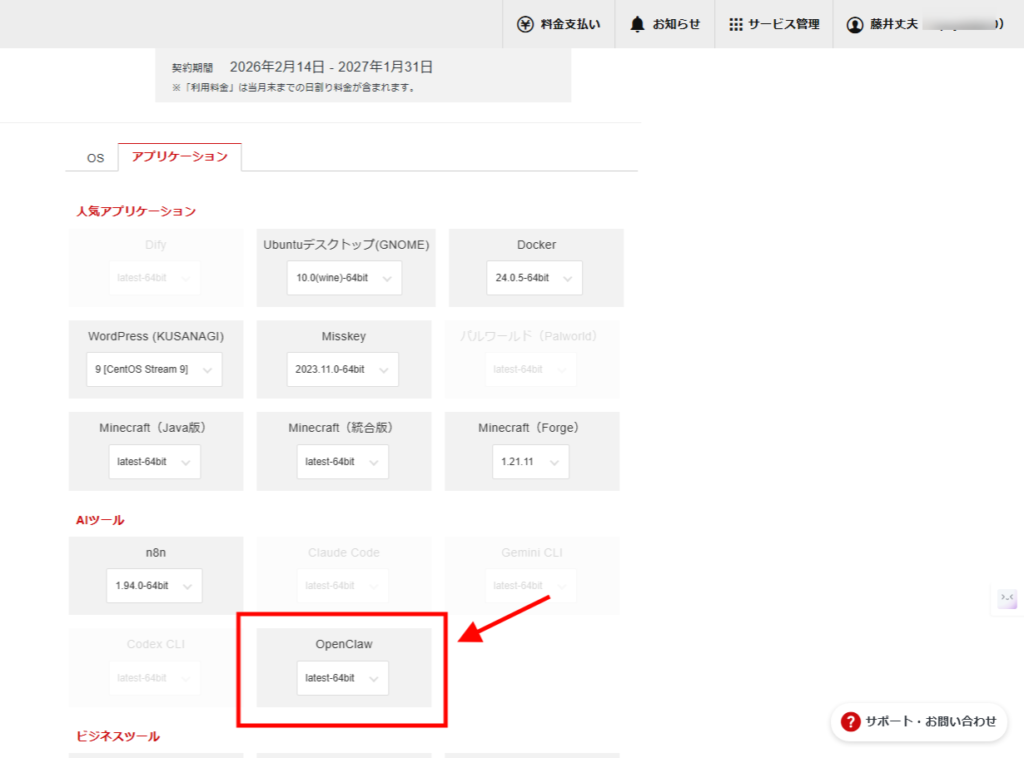1024x758 pixels.
Task: Expand the Docker 24.0.5-64bit version dropdown
Action: [536, 278]
